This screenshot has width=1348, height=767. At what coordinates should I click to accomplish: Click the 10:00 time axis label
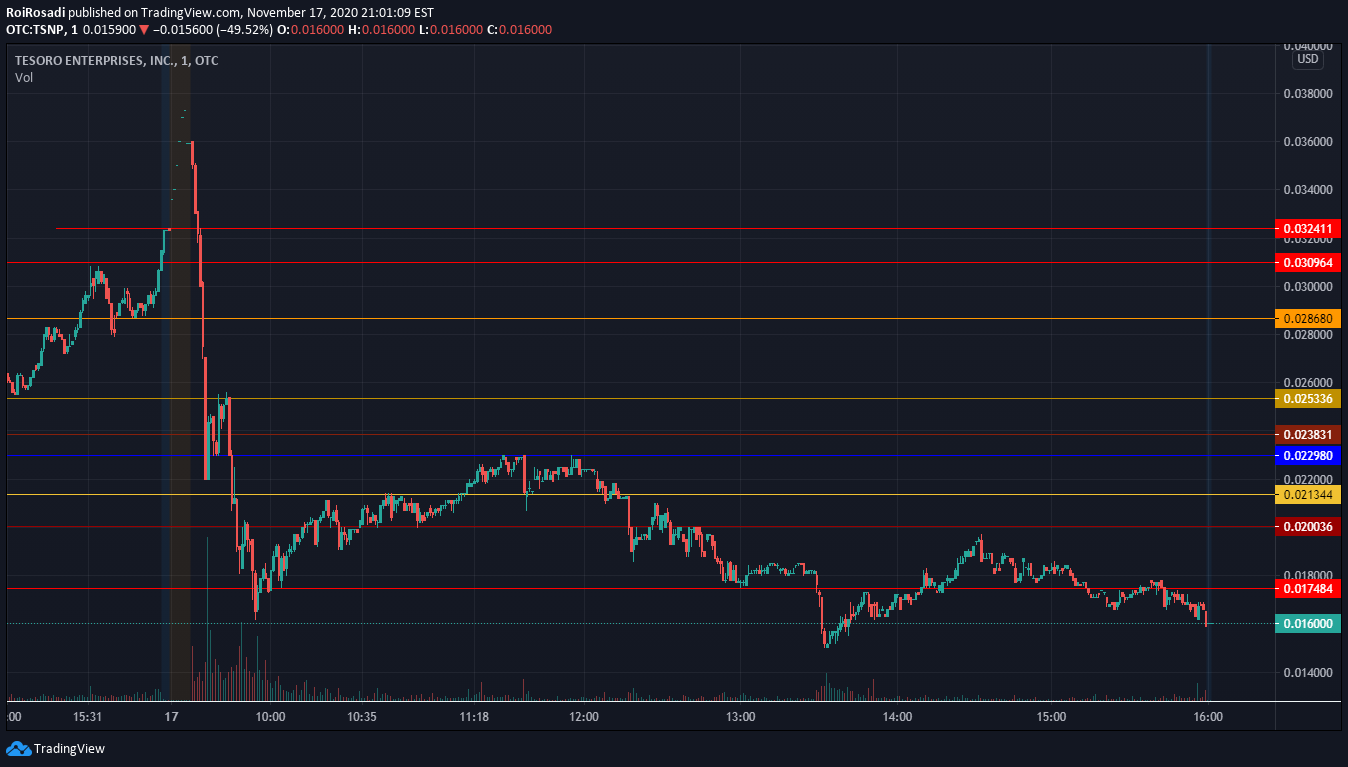point(271,717)
